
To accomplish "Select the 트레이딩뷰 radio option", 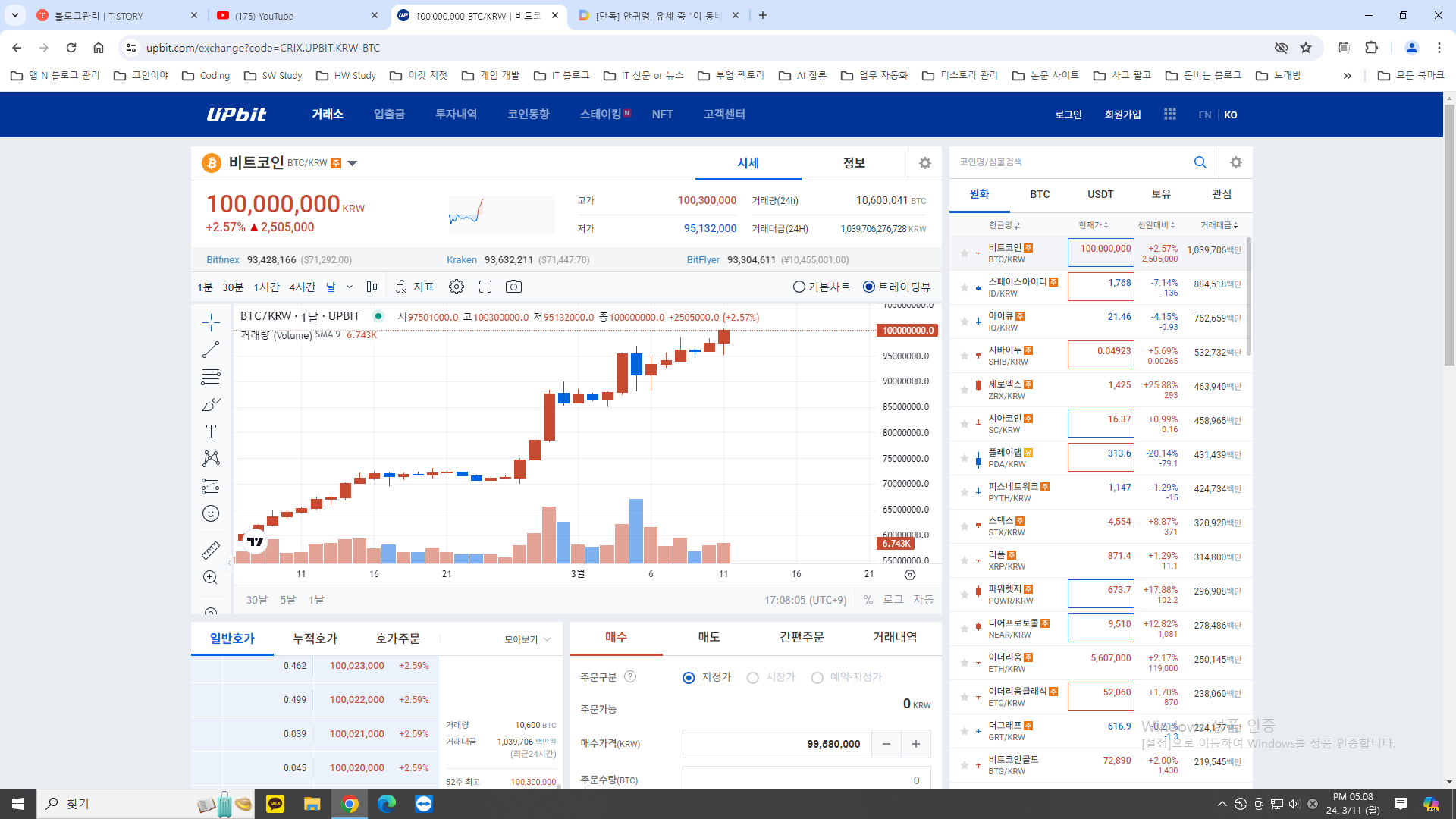I will pos(869,287).
